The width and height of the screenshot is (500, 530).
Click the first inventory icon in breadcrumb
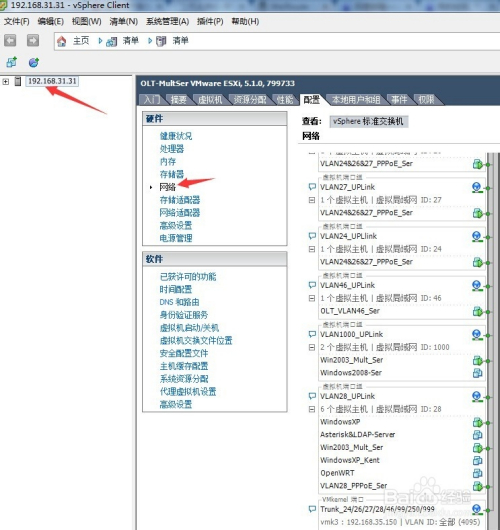point(112,42)
